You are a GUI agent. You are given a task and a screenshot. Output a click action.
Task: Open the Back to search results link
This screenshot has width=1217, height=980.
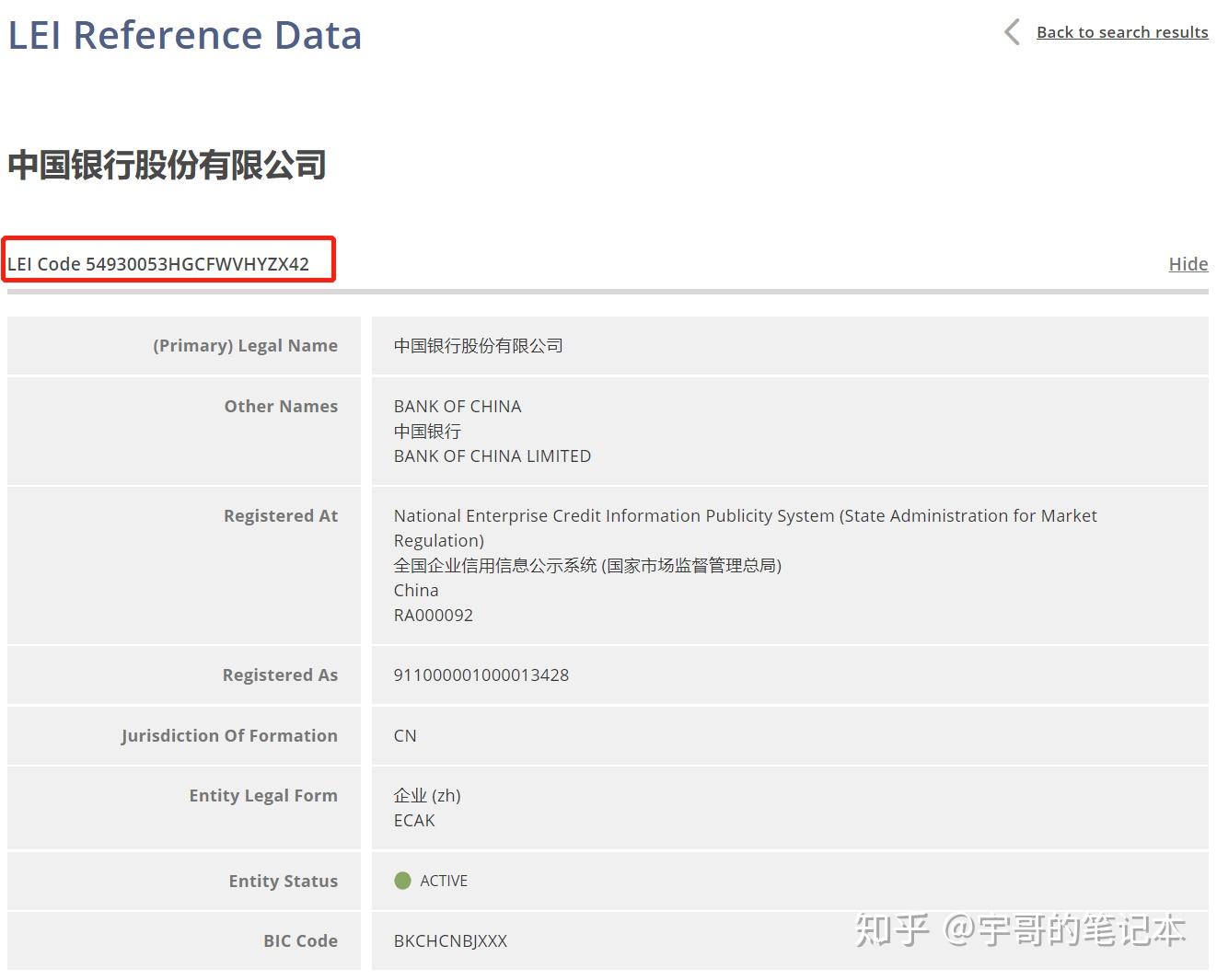[1121, 32]
